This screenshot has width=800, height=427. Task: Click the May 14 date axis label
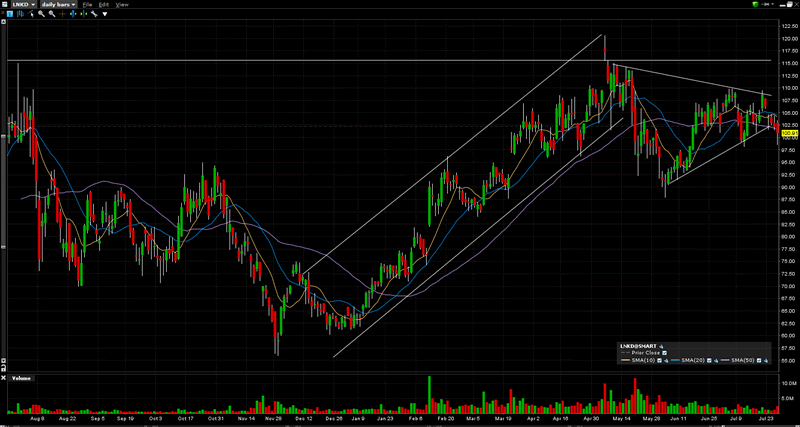tap(621, 418)
